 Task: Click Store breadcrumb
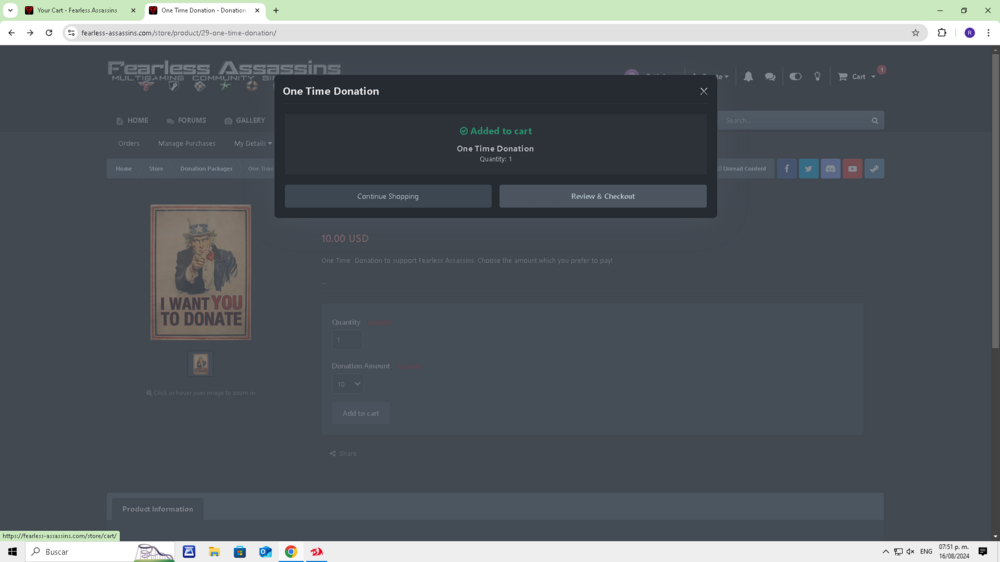(x=156, y=168)
